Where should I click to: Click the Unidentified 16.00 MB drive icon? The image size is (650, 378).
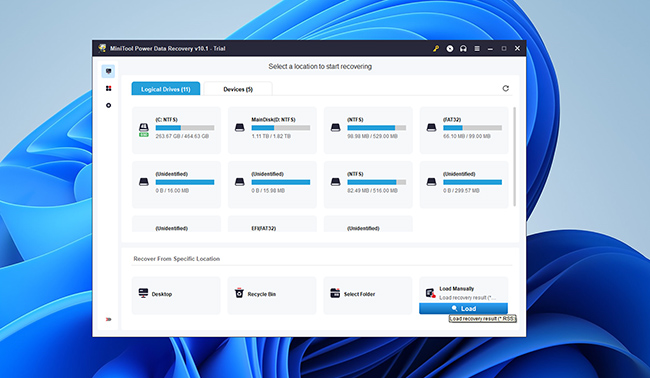143,182
